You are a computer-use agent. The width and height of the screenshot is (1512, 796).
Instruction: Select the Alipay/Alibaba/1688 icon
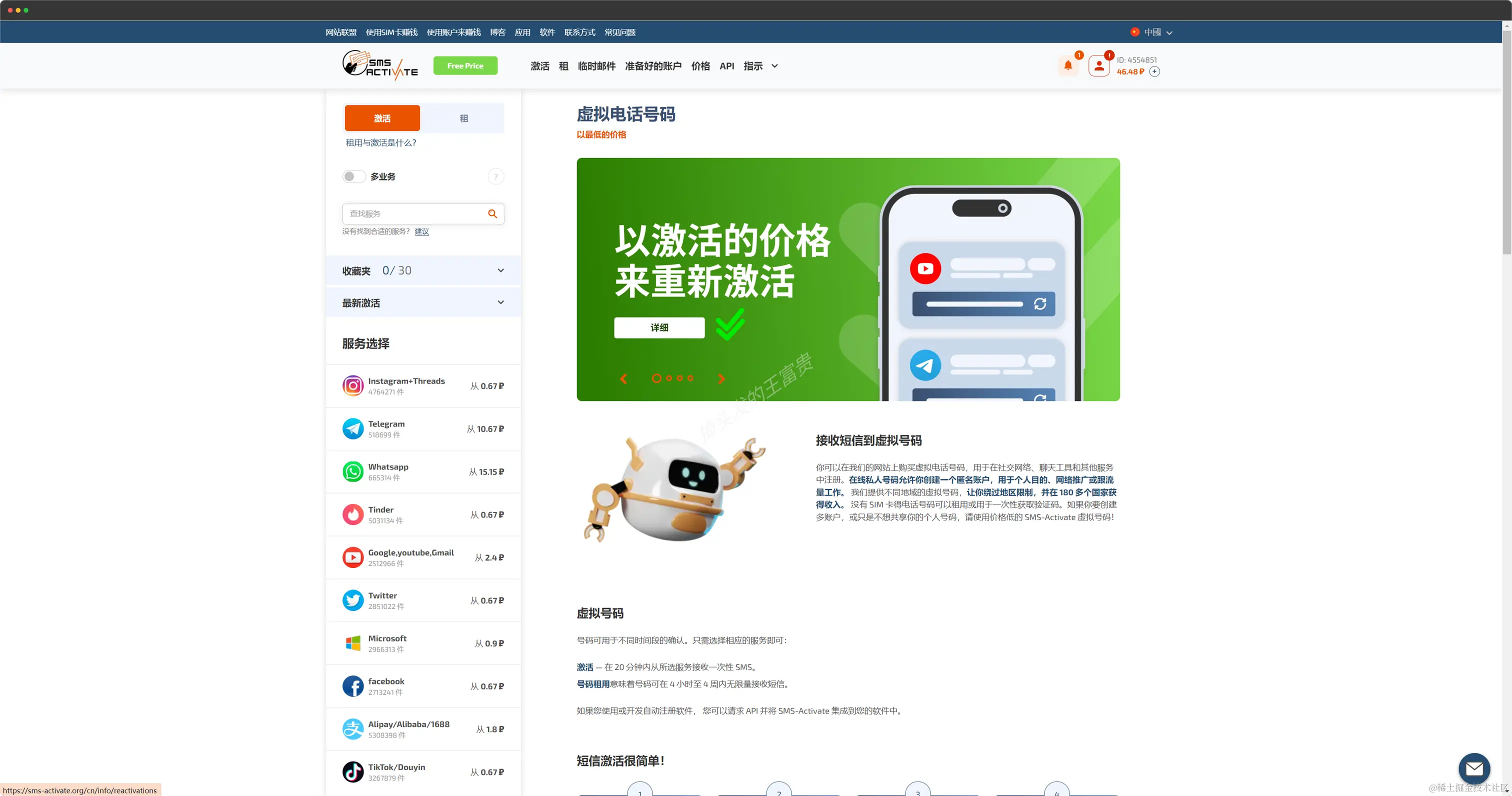tap(353, 728)
